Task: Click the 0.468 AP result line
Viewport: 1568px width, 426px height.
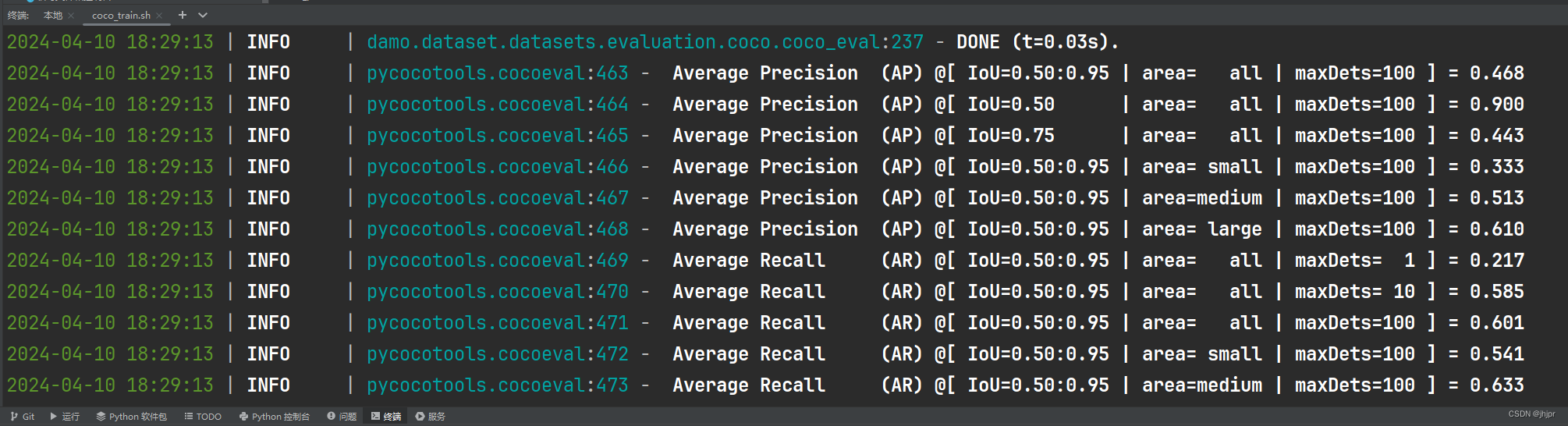Action: pos(765,73)
